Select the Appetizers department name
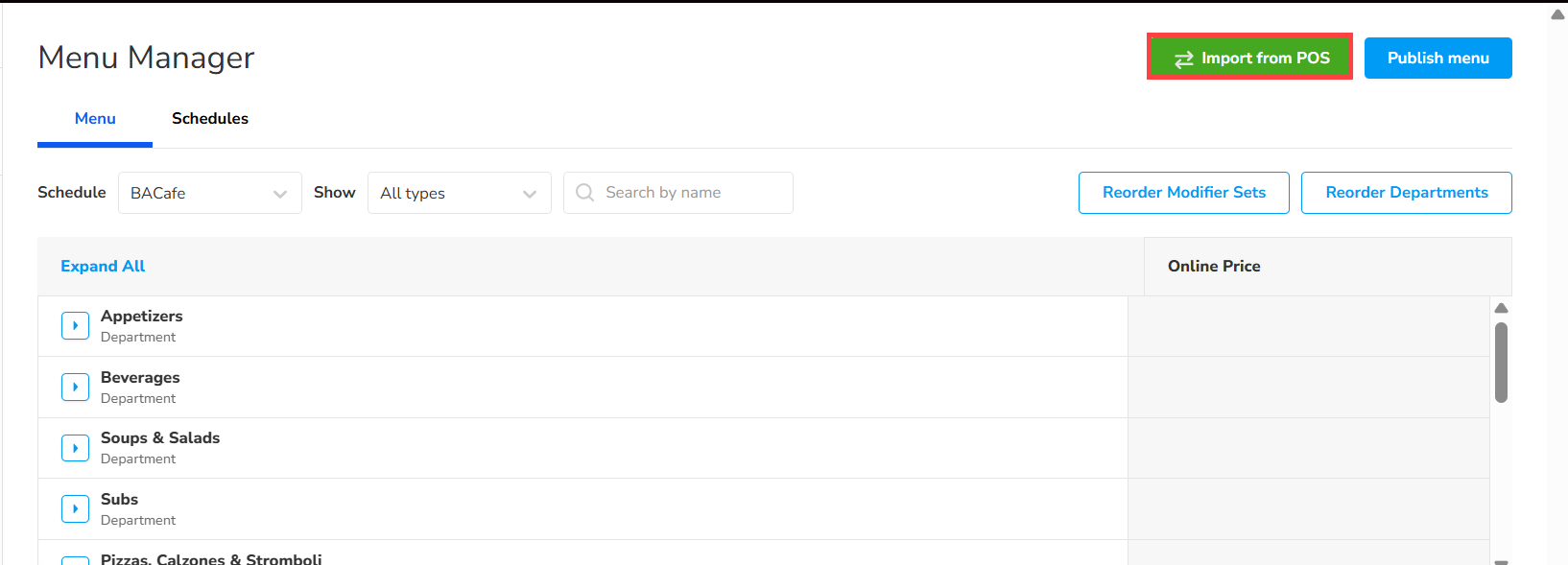Viewport: 1568px width, 565px height. pyautogui.click(x=141, y=317)
